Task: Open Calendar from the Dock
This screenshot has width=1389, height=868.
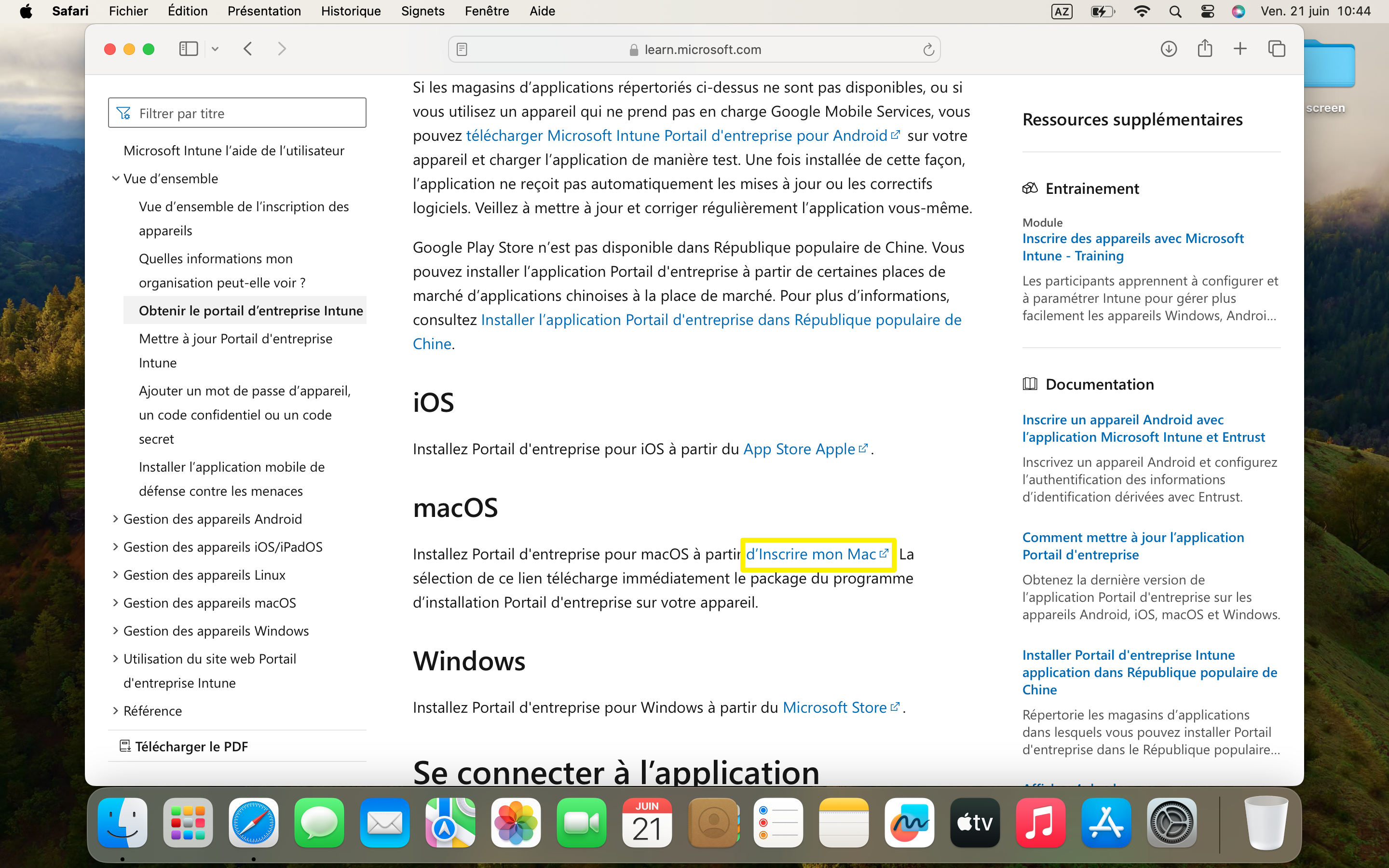Action: (x=647, y=823)
